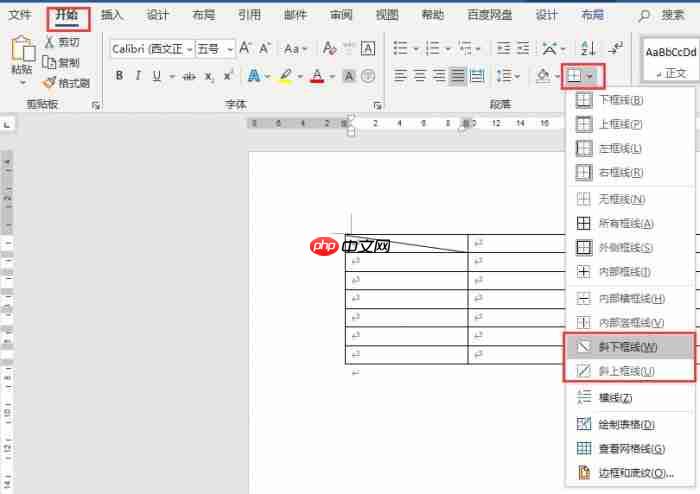Screen dimensions: 700x494
Task: Open the Calibri font name dropdown
Action: tap(190, 49)
